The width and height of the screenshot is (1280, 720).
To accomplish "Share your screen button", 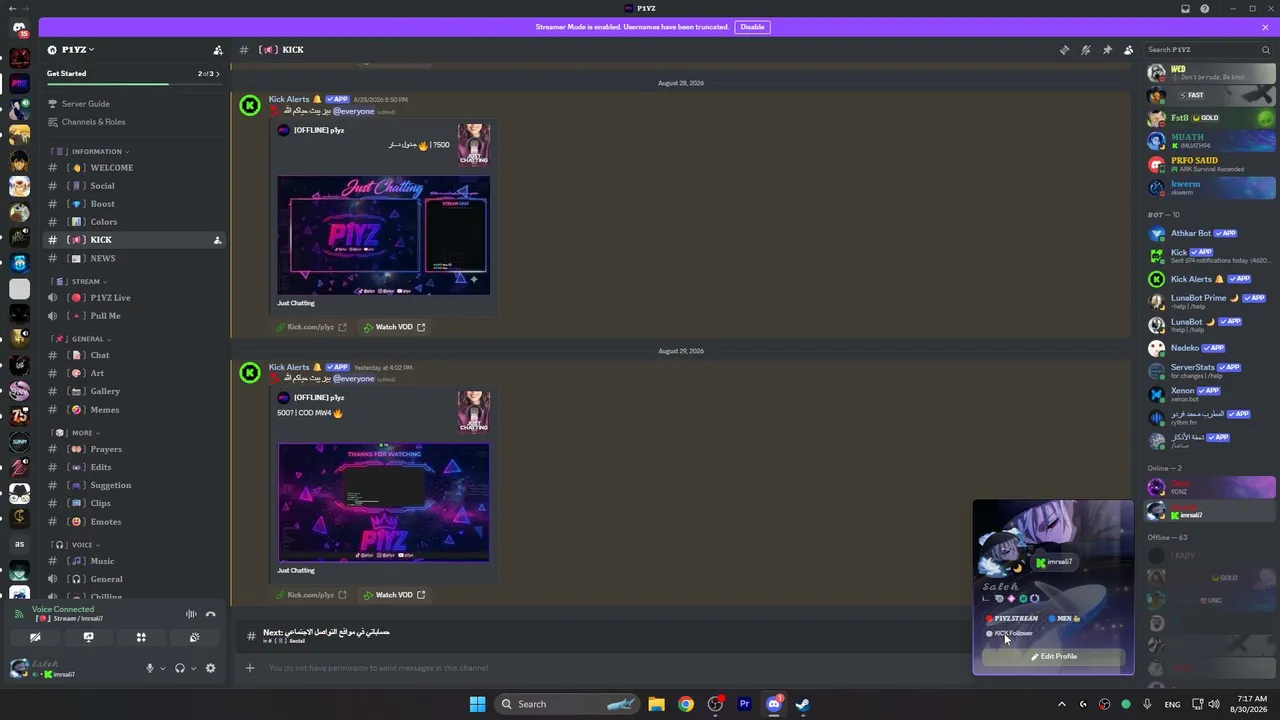I will pyautogui.click(x=88, y=637).
